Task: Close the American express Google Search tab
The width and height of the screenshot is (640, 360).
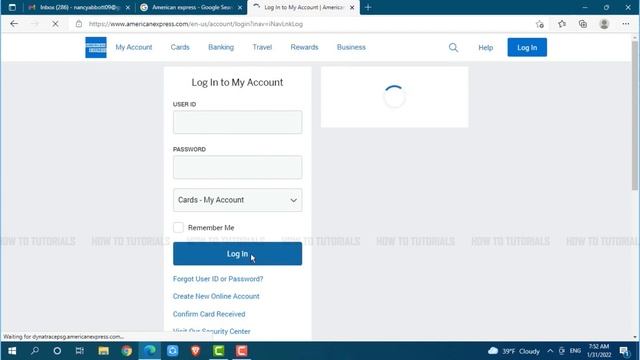Action: click(x=240, y=7)
